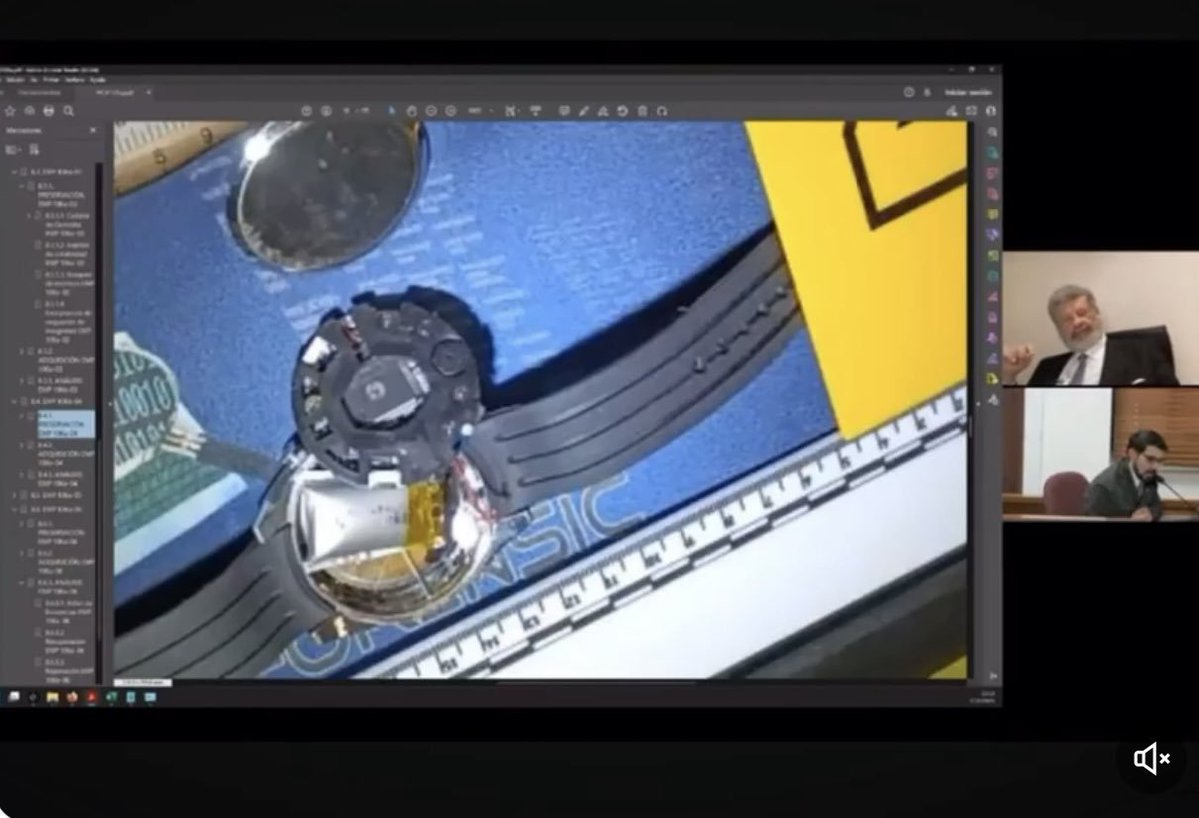Collapse the 8.3.1 PRESERVACIÓN bookmark
The width and height of the screenshot is (1199, 818).
[x=22, y=187]
